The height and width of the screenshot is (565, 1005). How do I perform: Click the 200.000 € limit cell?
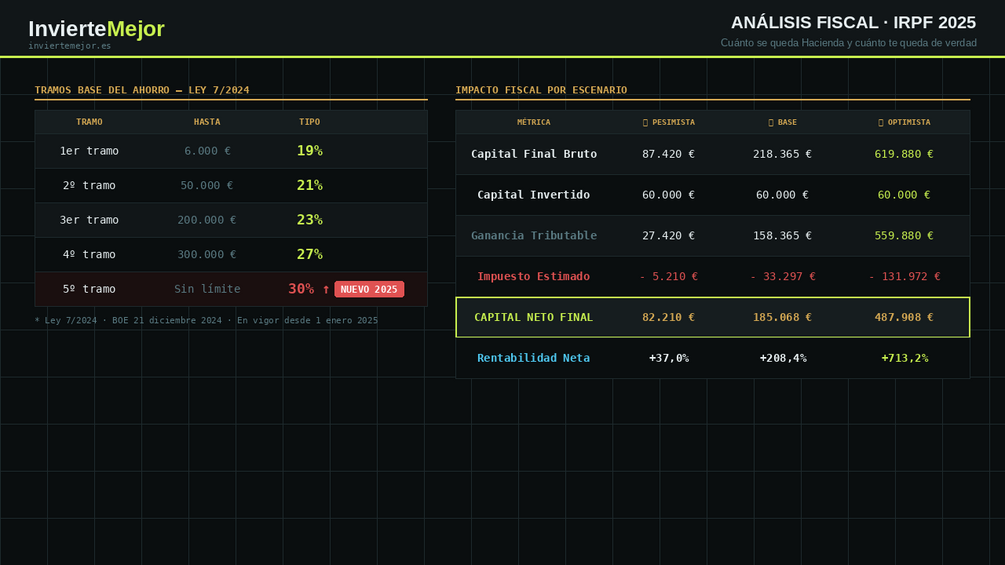coord(207,220)
